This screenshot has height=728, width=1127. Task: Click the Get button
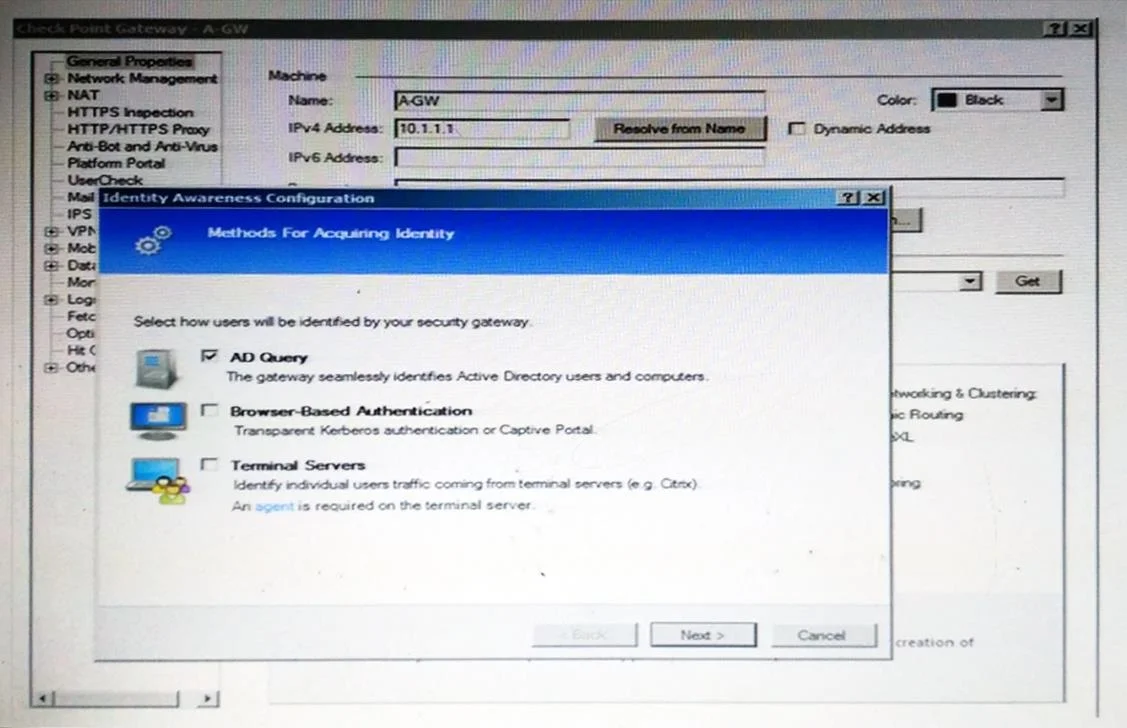[1028, 281]
